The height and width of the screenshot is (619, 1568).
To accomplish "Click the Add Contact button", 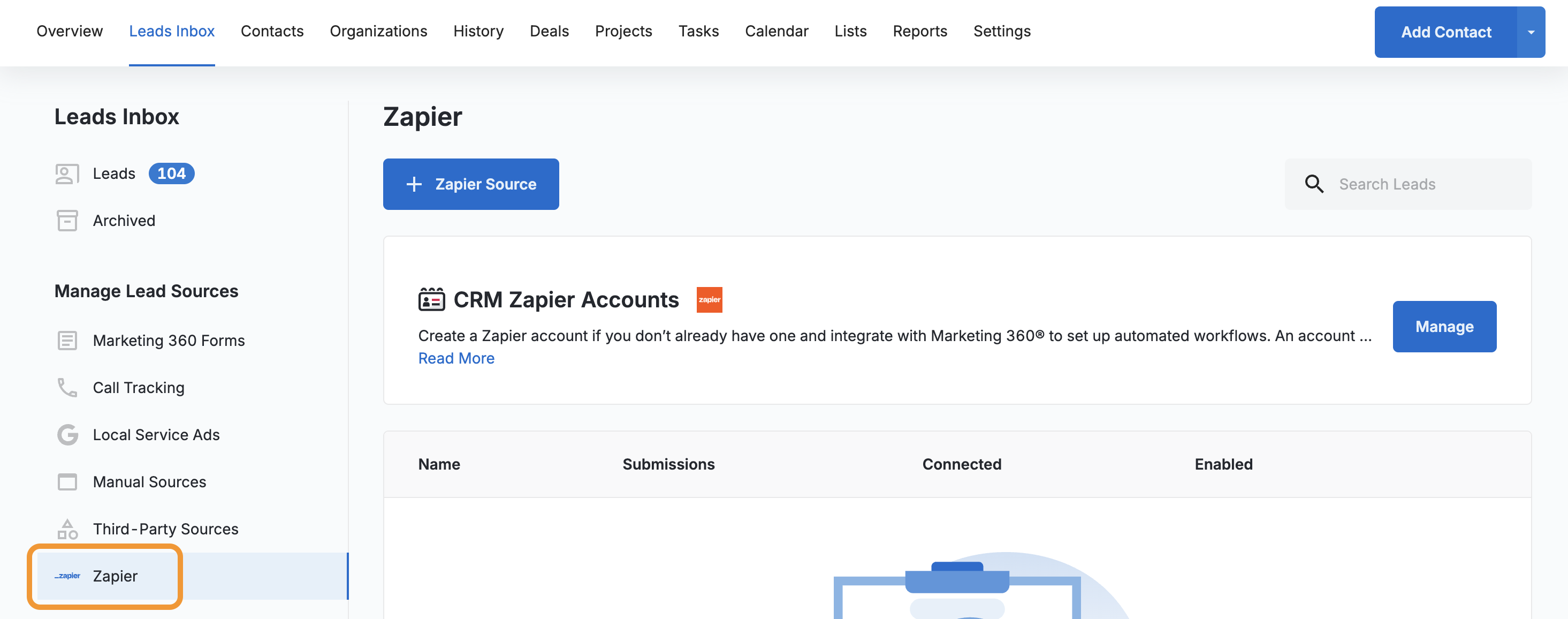I will coord(1445,32).
